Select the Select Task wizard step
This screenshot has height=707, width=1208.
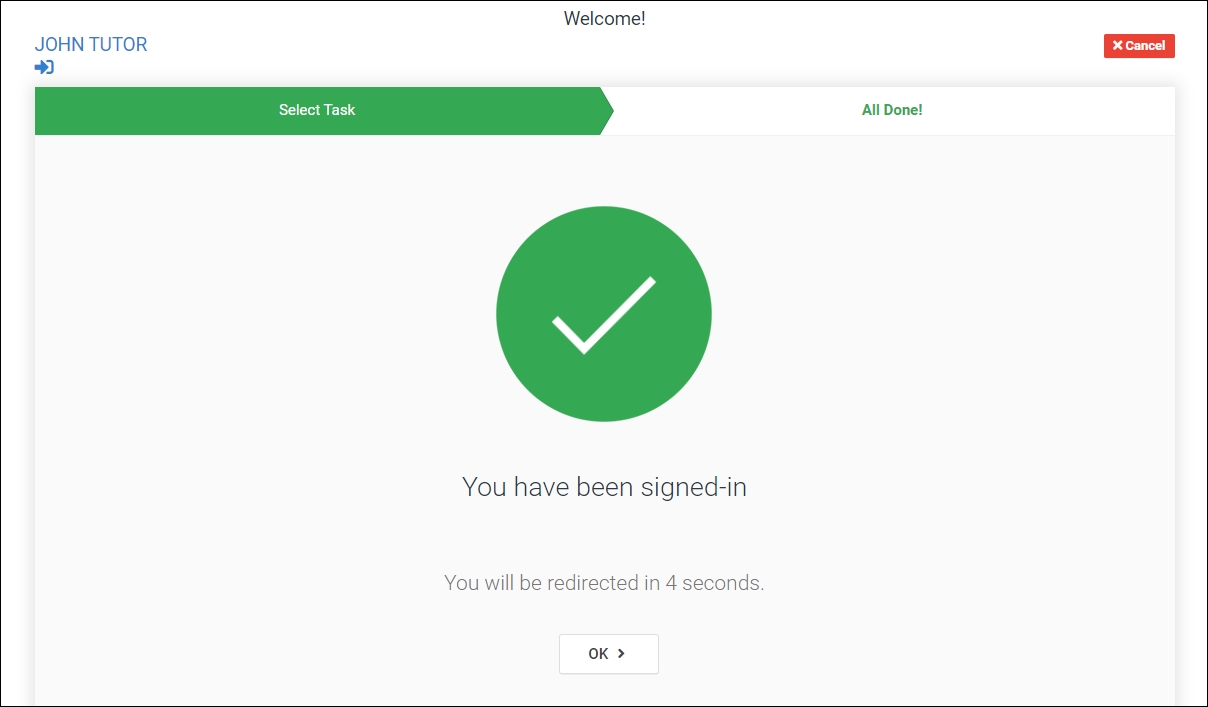(x=317, y=110)
